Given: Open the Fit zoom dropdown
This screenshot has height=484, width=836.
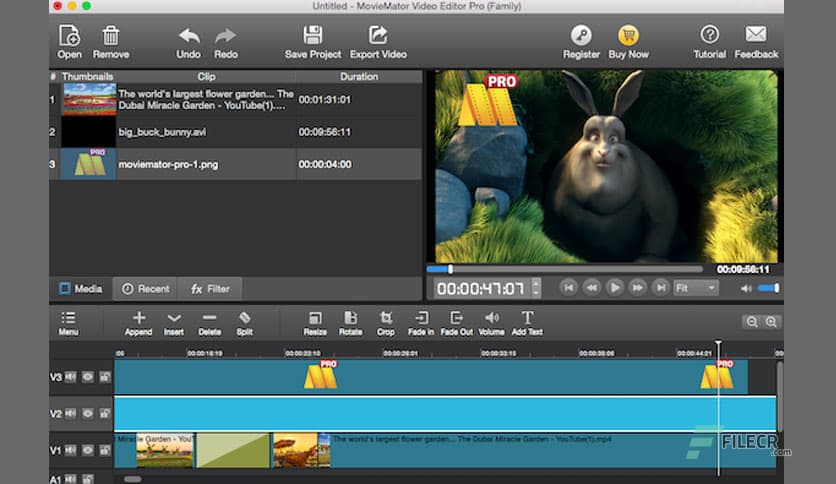Looking at the screenshot, I should click(696, 288).
